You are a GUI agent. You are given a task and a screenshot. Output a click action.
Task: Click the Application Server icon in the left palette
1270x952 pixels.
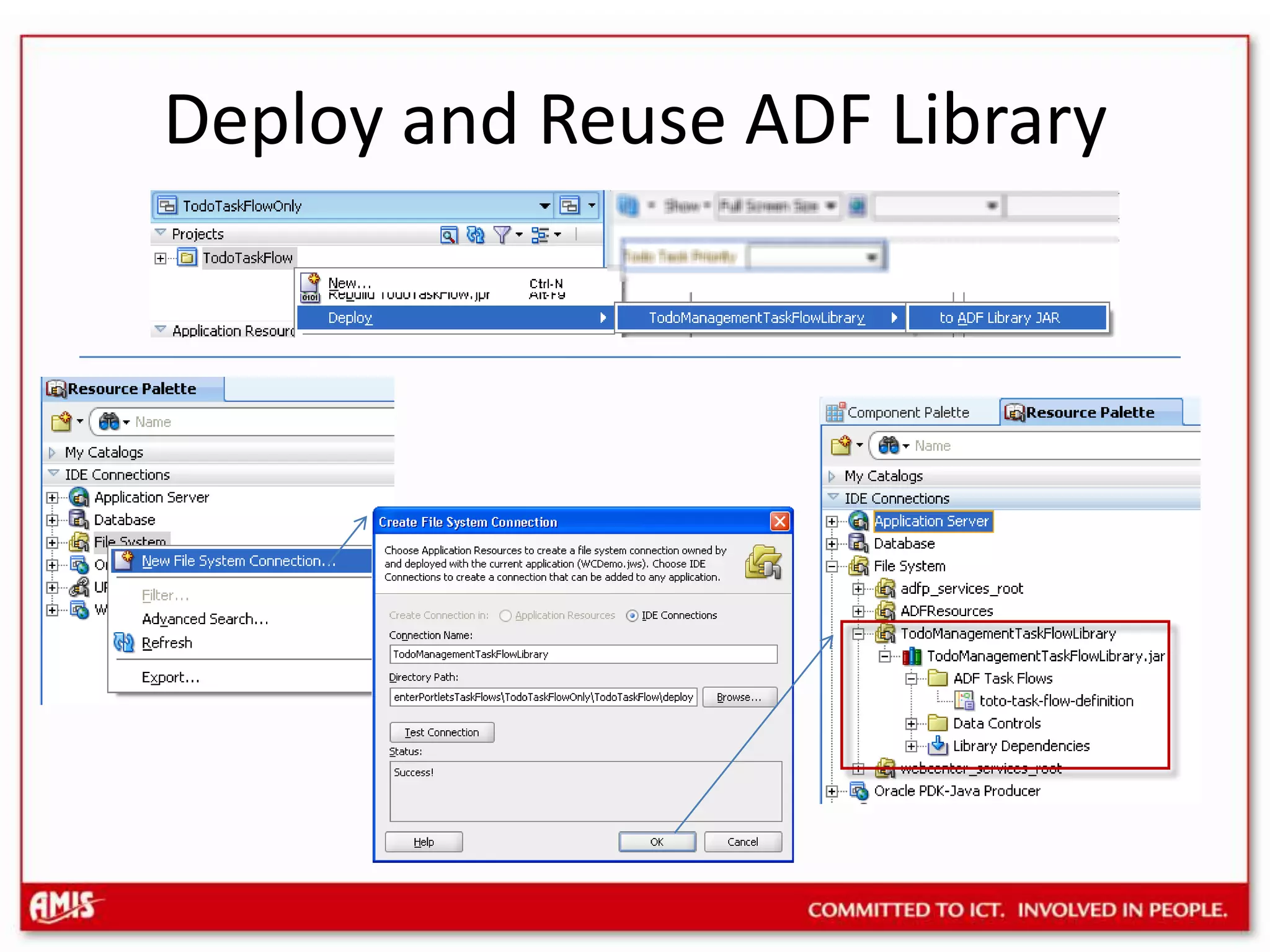tap(79, 497)
